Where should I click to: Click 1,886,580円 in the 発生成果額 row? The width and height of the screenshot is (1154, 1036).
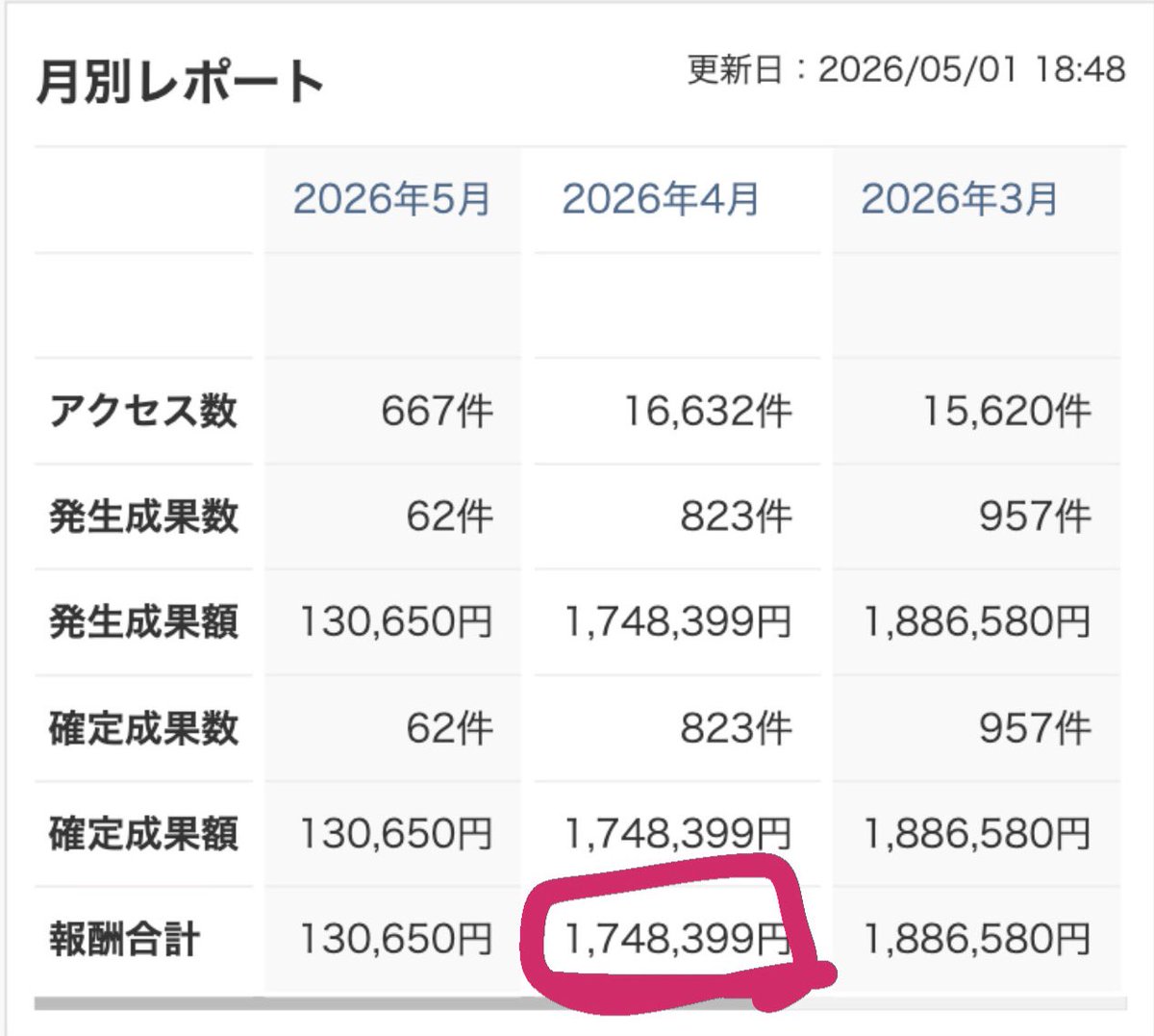[977, 623]
